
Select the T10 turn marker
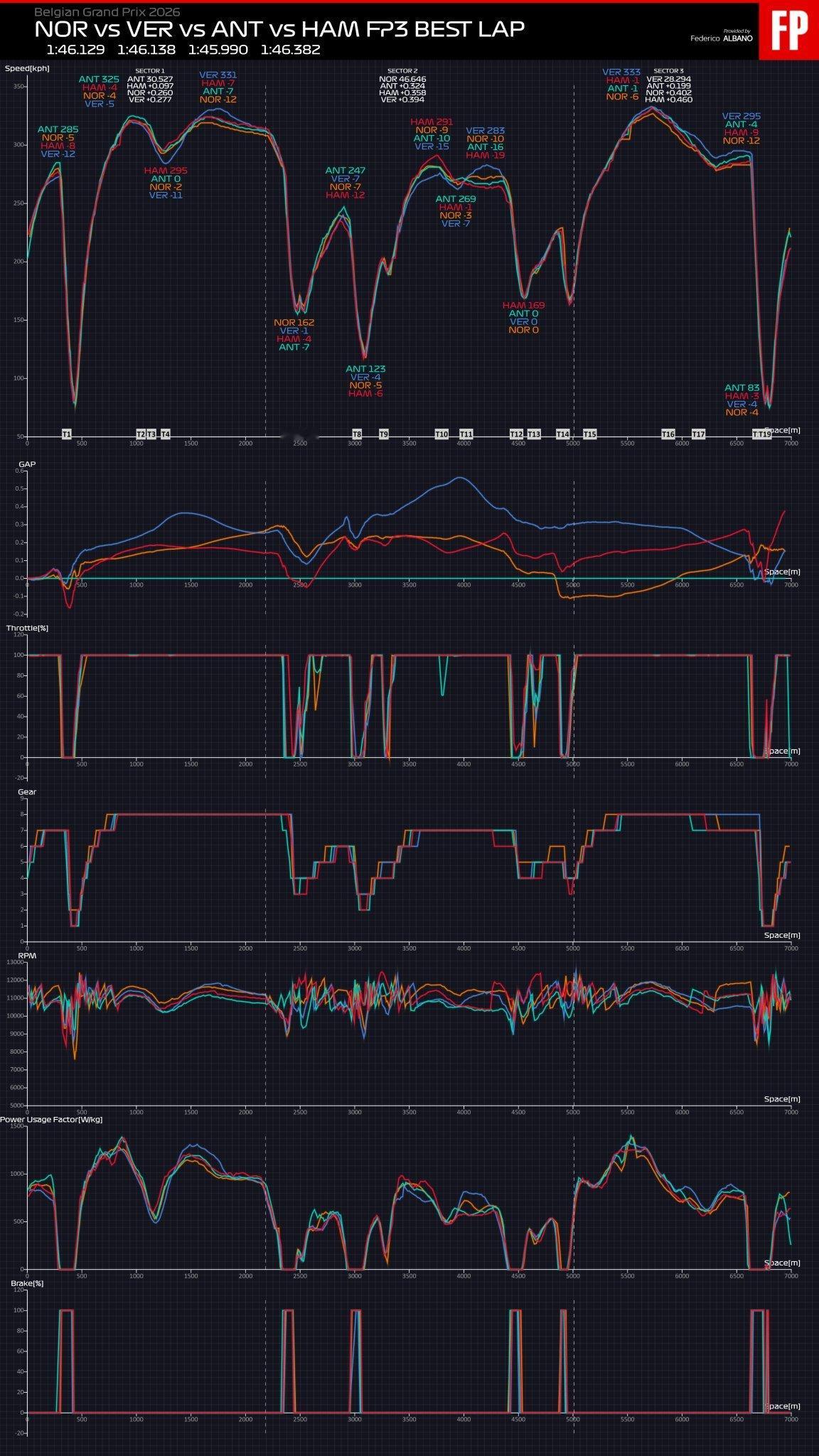point(441,434)
